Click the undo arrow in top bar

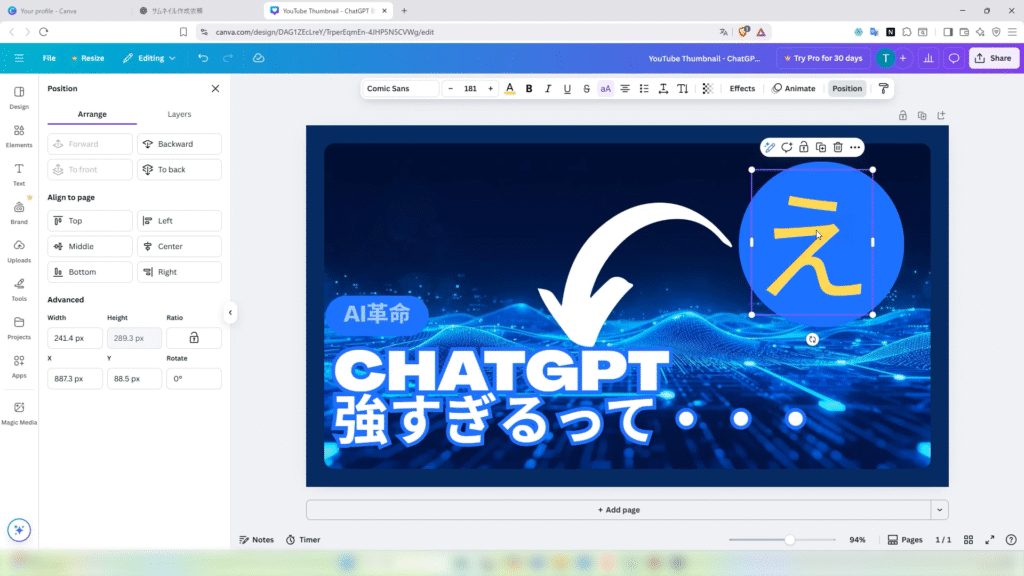204,58
